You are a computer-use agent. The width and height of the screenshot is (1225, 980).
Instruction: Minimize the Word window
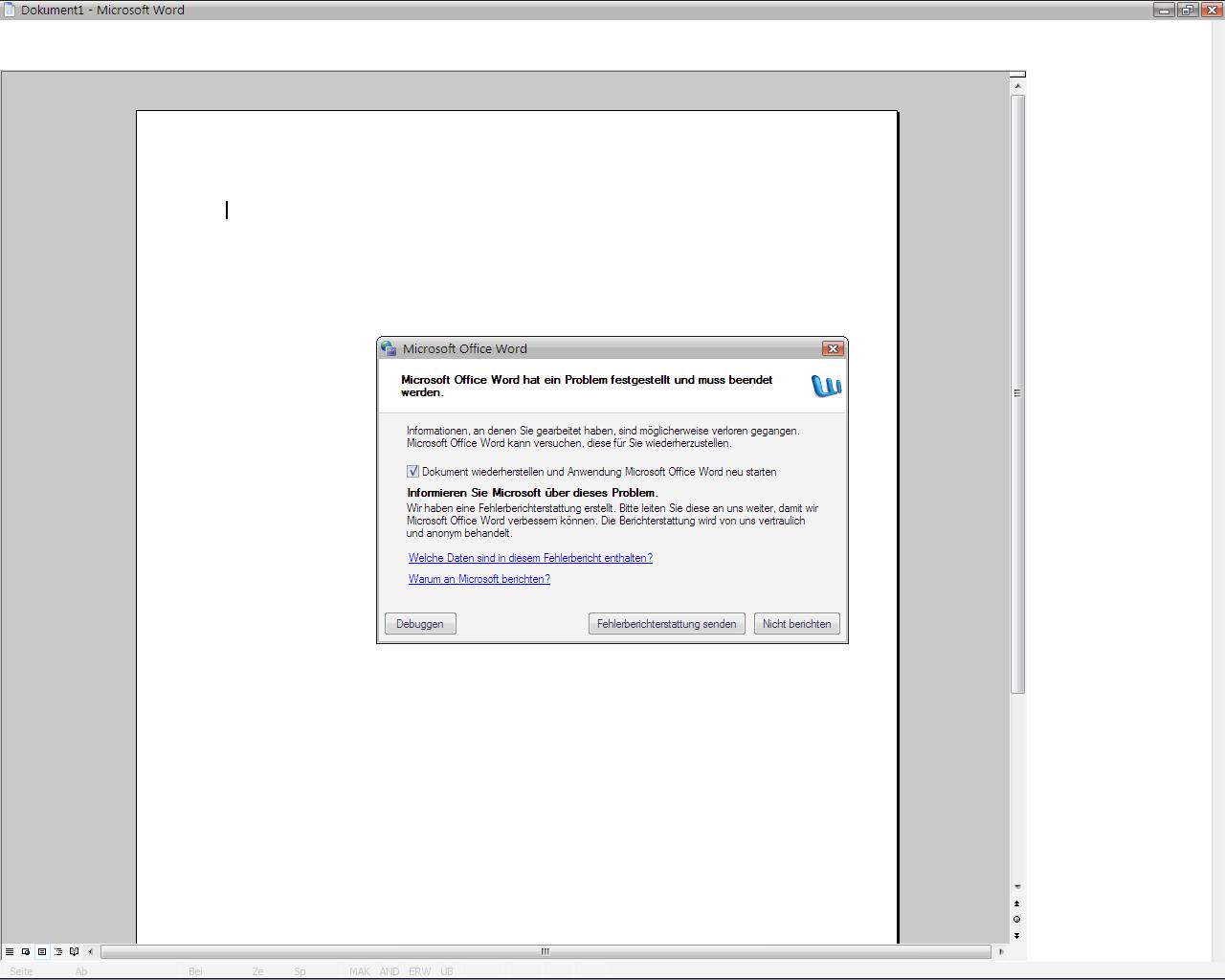[x=1164, y=10]
